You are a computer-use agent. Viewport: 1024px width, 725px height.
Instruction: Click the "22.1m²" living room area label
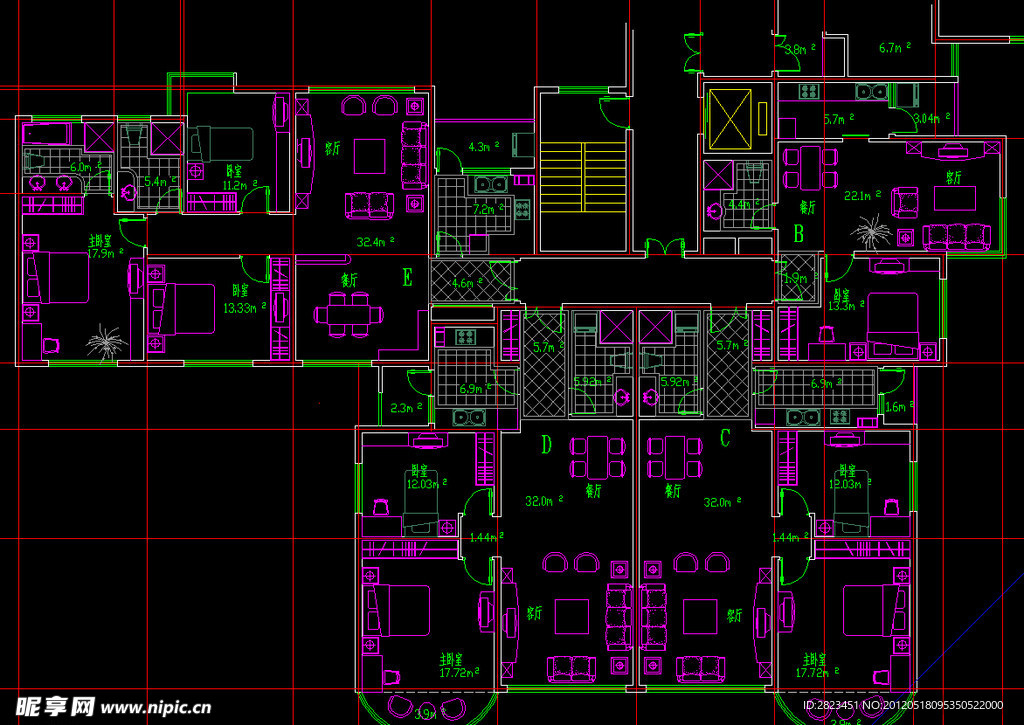coord(863,195)
